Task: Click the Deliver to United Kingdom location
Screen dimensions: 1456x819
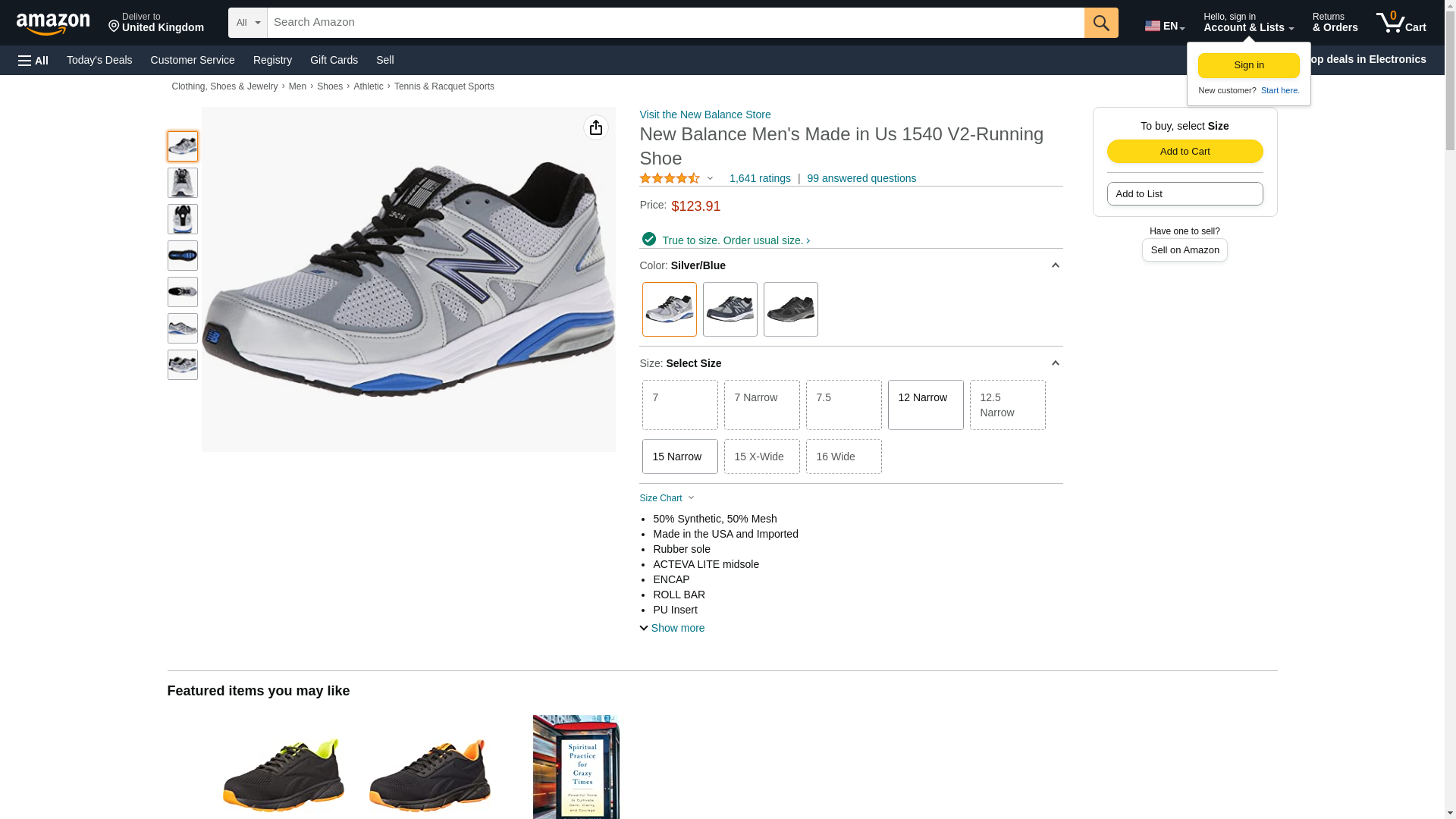Action: click(156, 23)
